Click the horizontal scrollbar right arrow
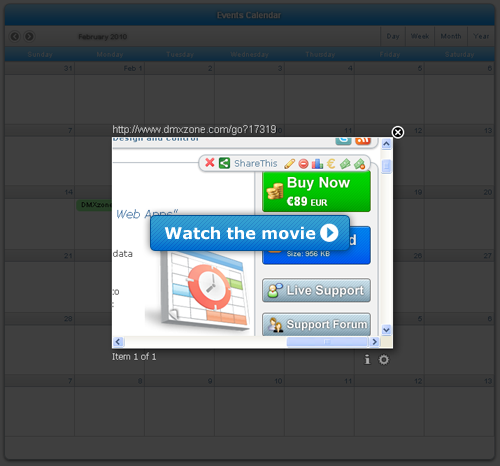The image size is (500, 466). 374,342
